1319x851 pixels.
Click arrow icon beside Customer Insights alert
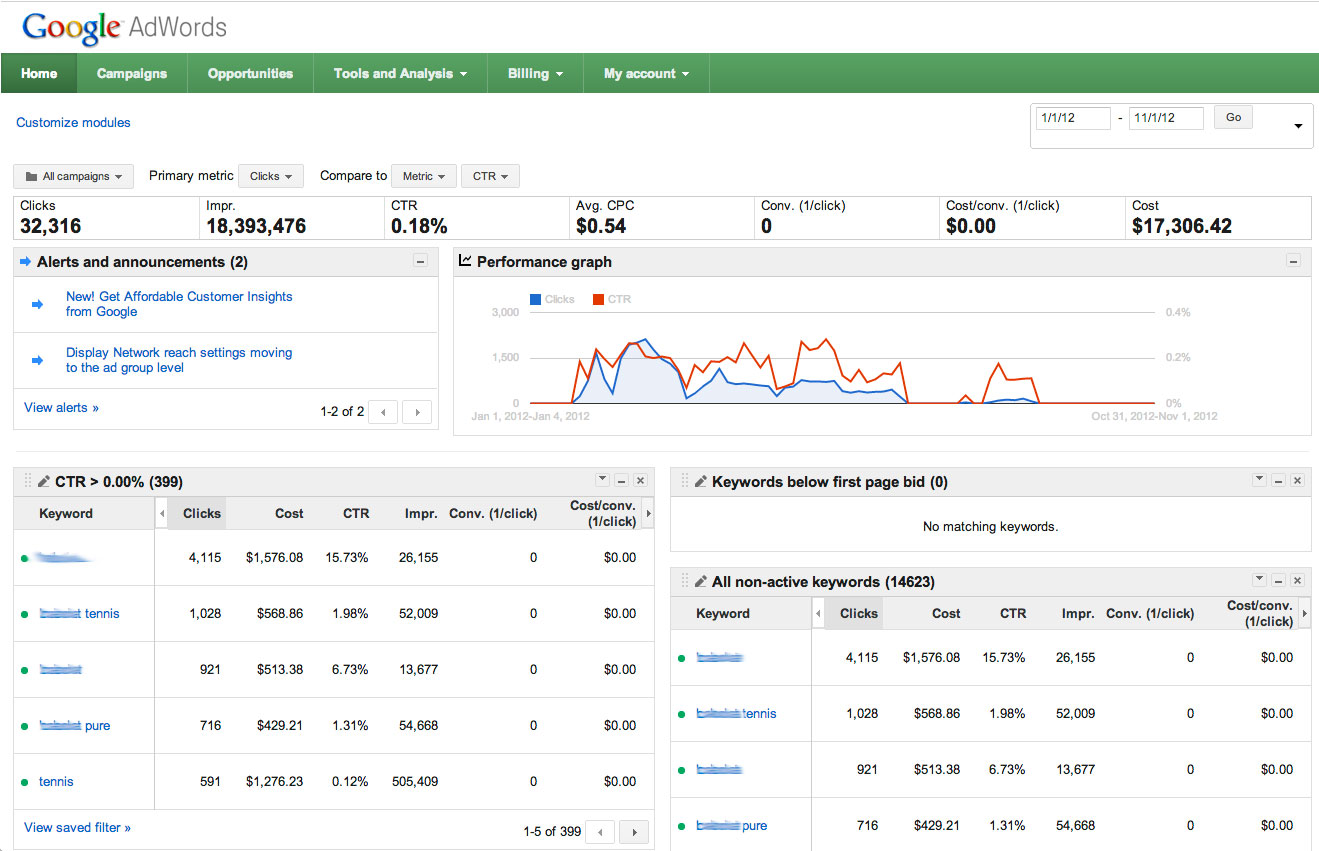pyautogui.click(x=38, y=304)
